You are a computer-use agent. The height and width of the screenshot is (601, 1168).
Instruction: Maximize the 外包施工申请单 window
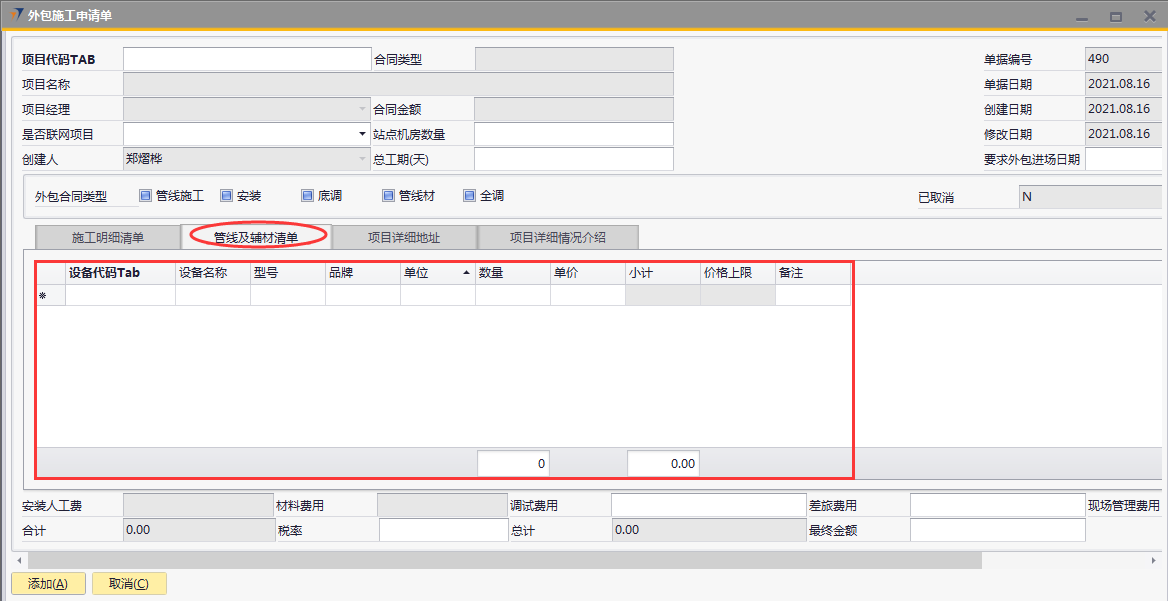1116,16
